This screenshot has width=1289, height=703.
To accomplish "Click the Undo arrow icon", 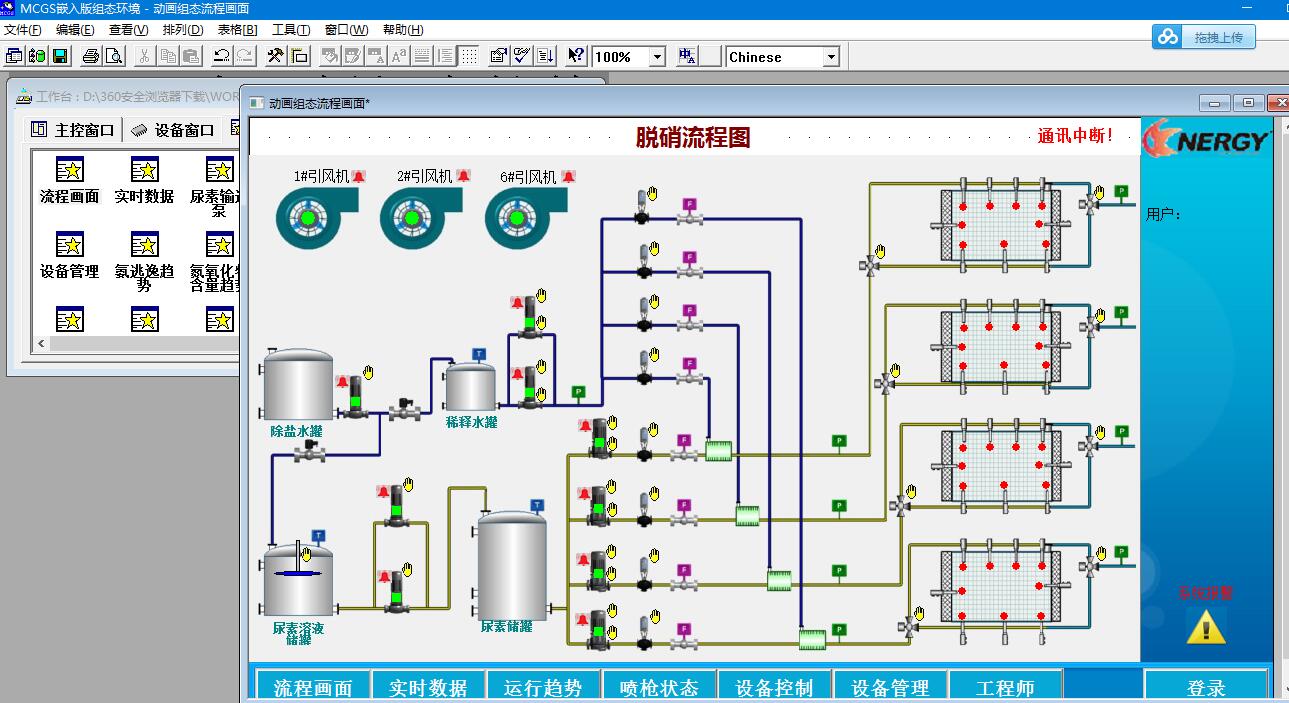I will pyautogui.click(x=222, y=56).
